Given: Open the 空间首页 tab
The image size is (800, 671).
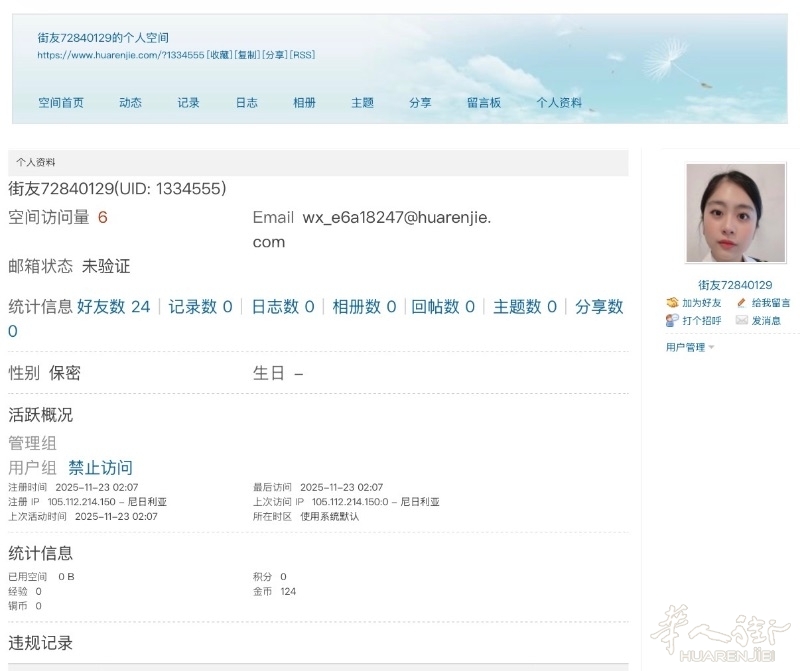Looking at the screenshot, I should (61, 102).
